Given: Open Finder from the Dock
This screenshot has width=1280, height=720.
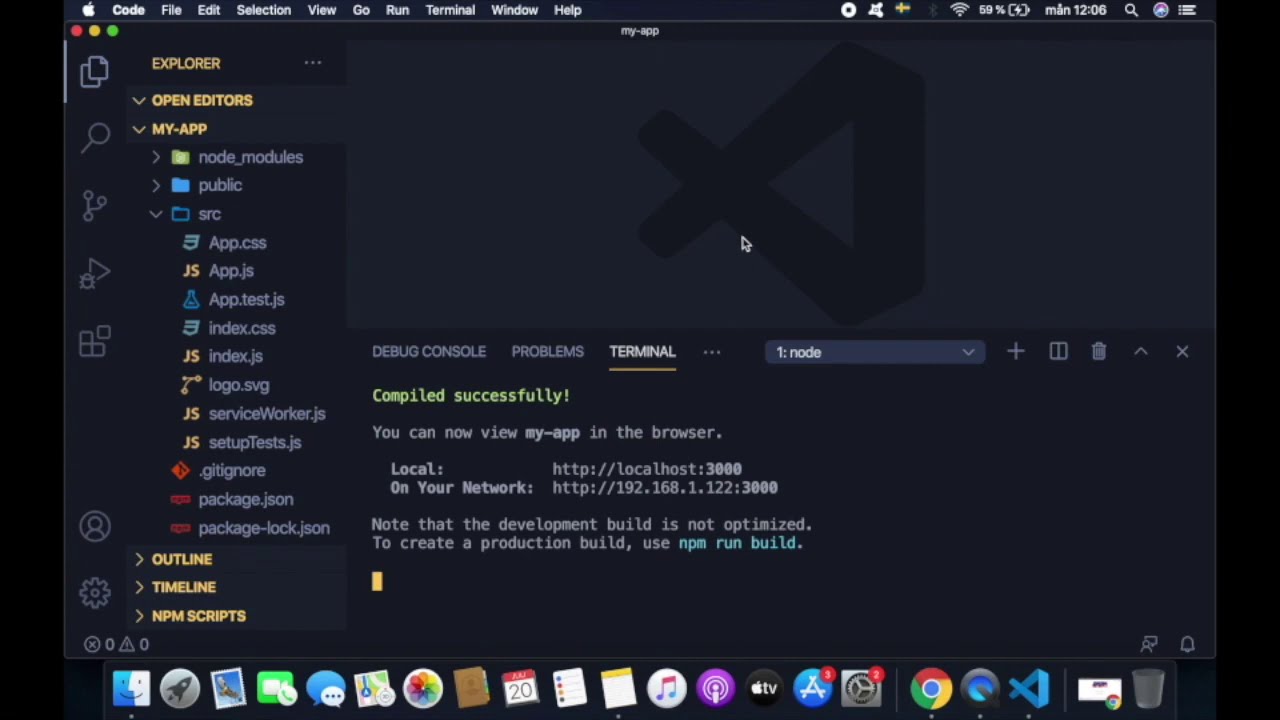Looking at the screenshot, I should click(x=131, y=688).
